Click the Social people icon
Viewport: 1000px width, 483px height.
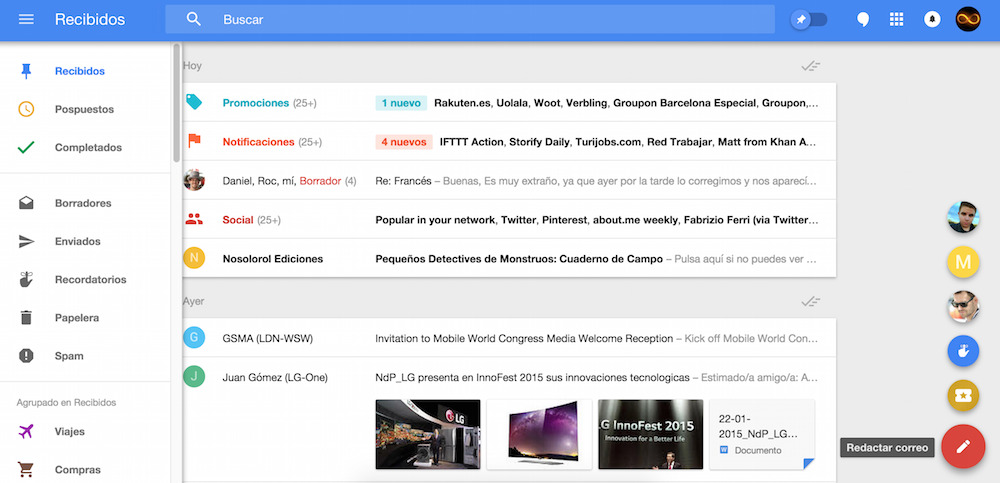[x=194, y=219]
